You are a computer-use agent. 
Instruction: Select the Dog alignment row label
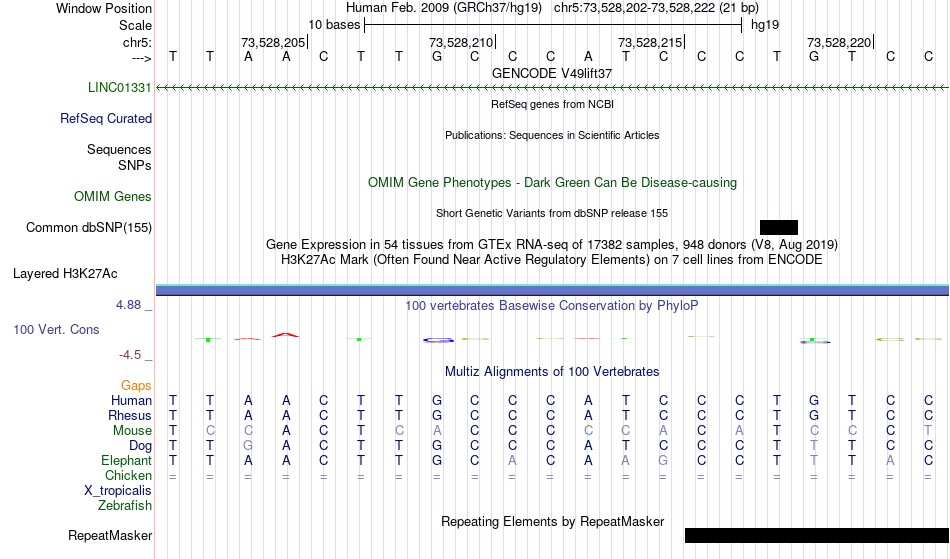point(140,446)
